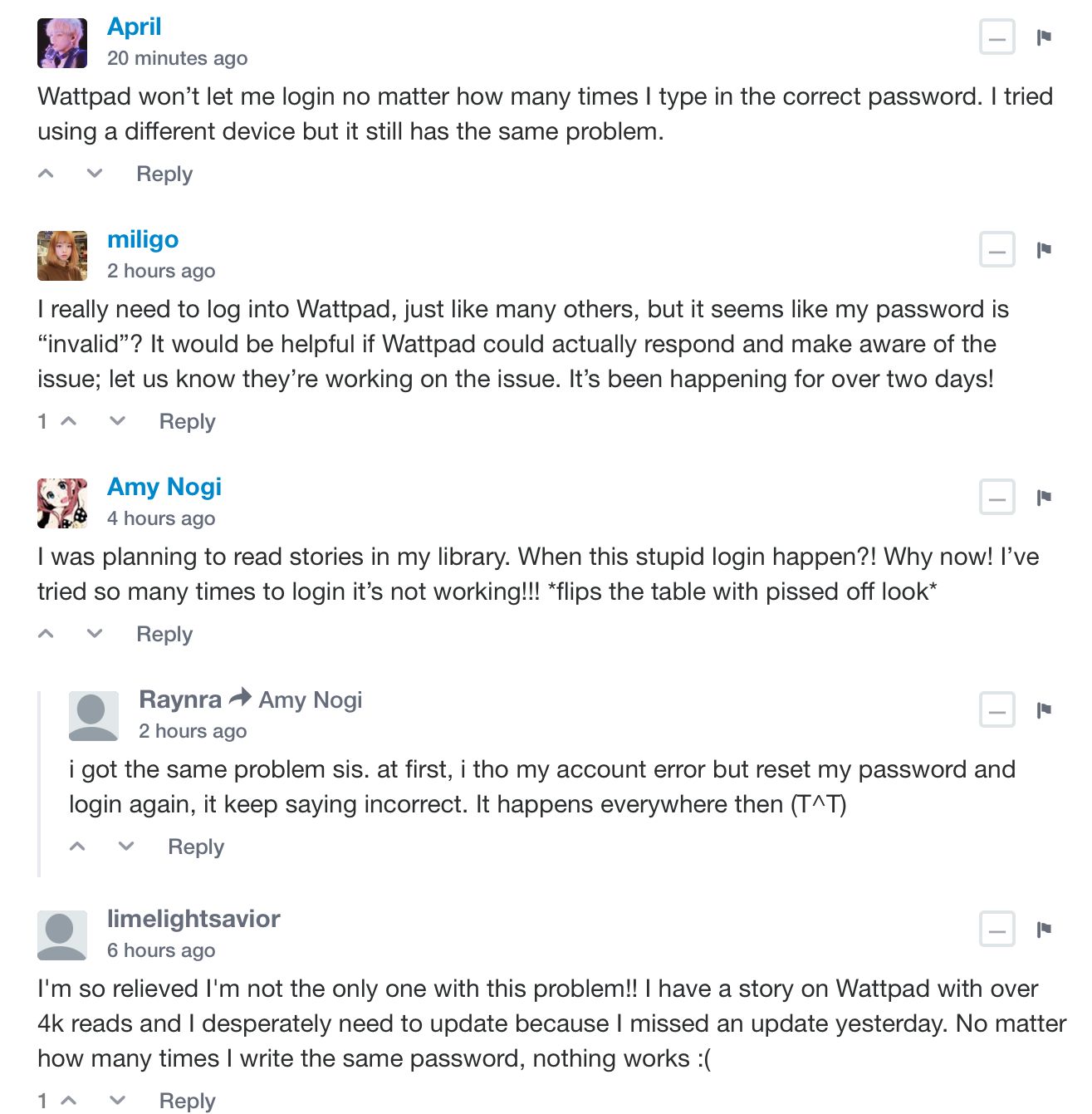Collapse limelightsavior's comment
Viewport: 1092px width, 1114px height.
pyautogui.click(x=997, y=930)
